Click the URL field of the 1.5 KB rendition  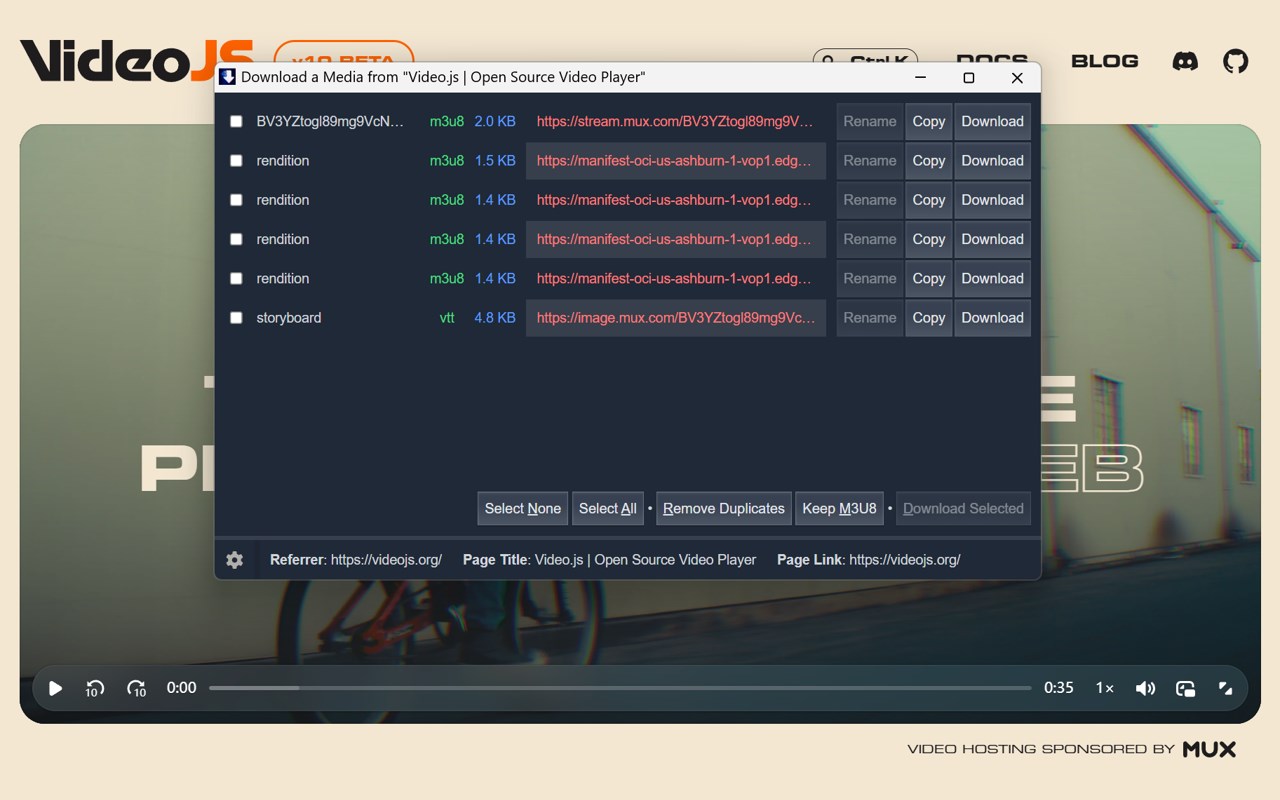click(676, 161)
